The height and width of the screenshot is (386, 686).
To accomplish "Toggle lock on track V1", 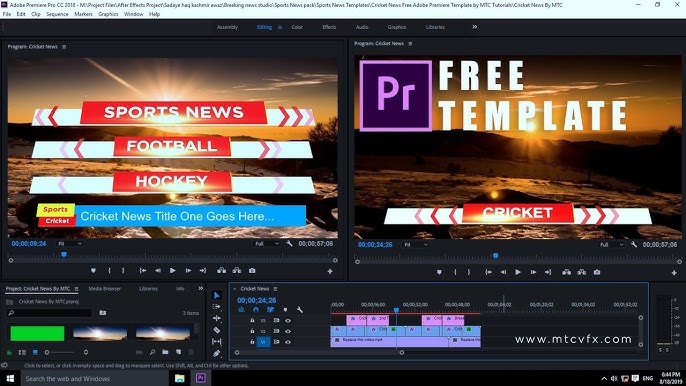I will (x=252, y=342).
